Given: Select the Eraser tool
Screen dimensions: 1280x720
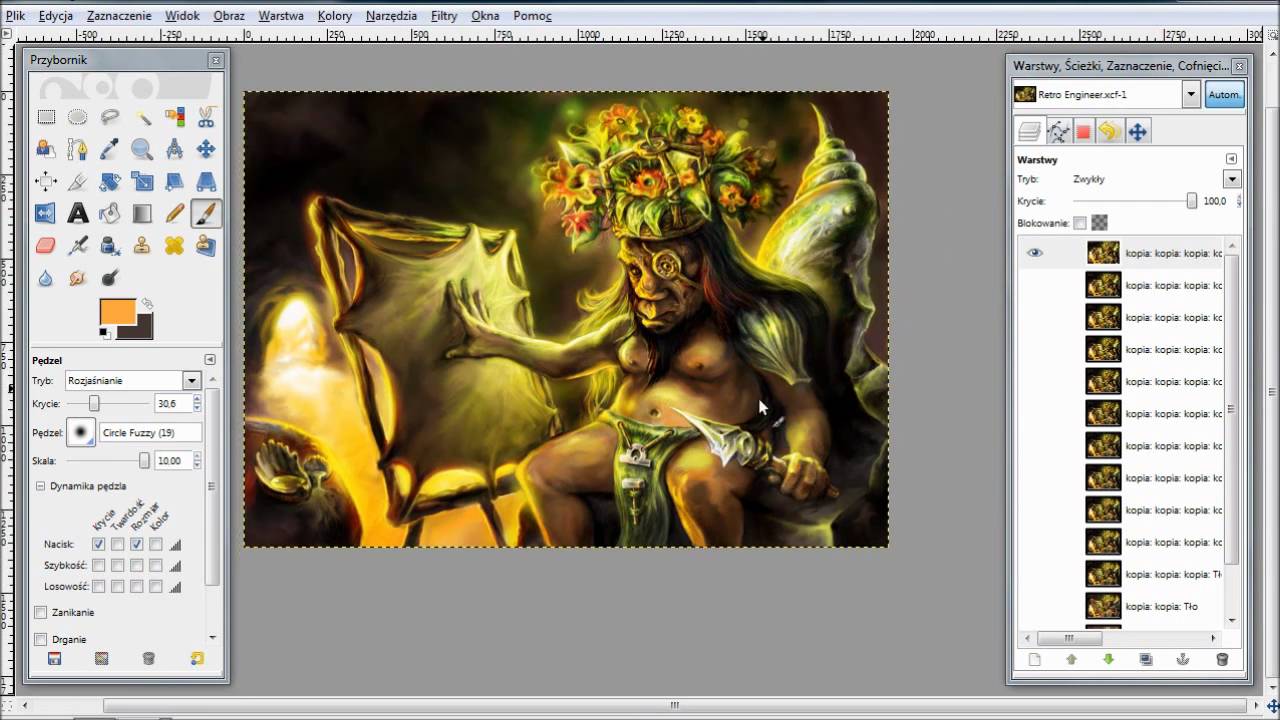Looking at the screenshot, I should 46,245.
